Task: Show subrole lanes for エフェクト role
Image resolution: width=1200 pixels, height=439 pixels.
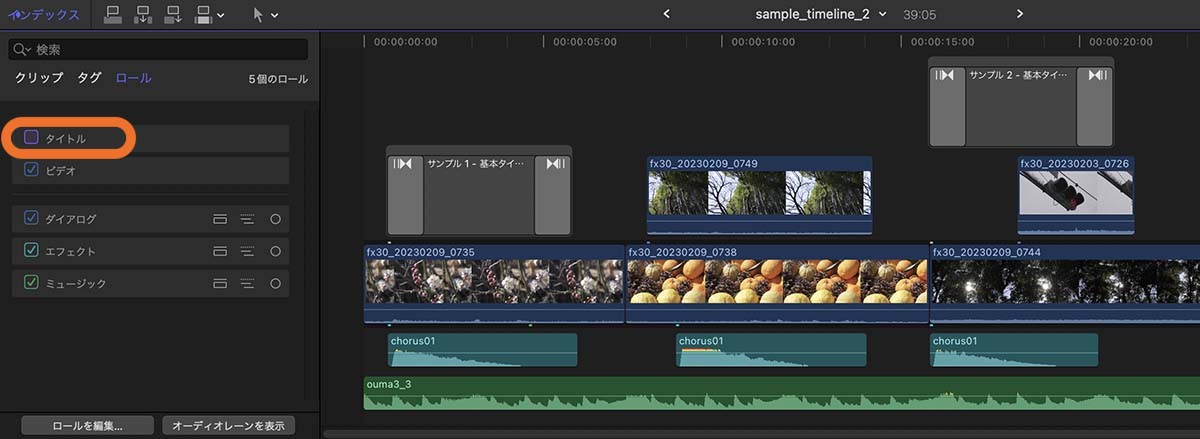Action: click(x=248, y=251)
